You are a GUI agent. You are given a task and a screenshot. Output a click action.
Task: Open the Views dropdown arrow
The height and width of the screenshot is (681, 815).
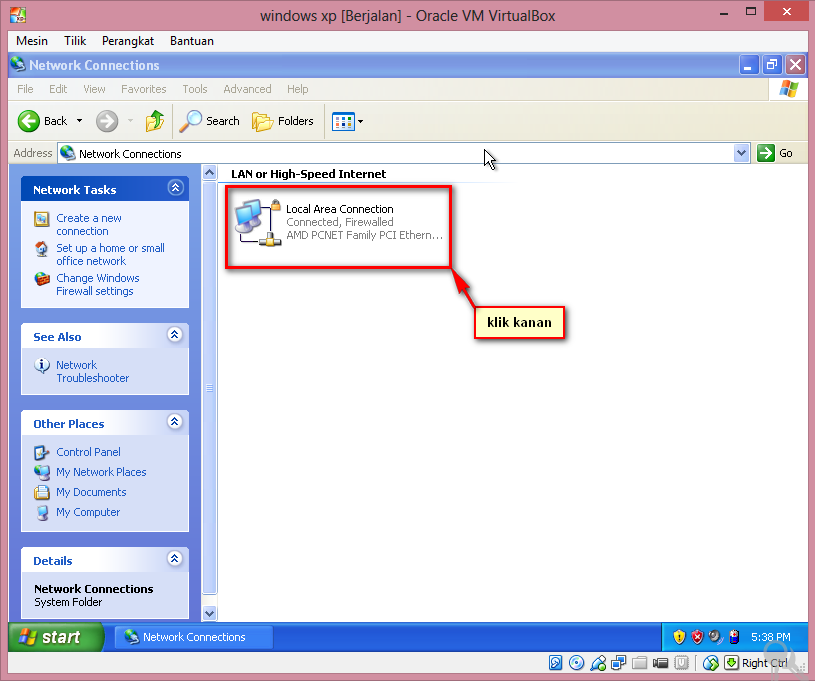pos(361,122)
